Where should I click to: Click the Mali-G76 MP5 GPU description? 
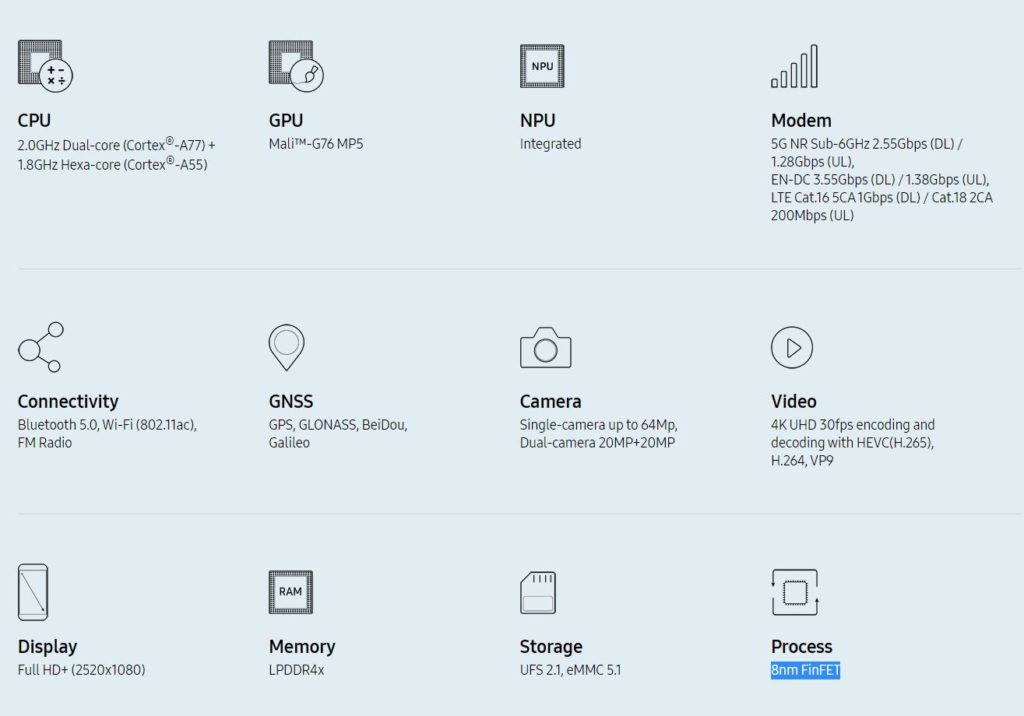pos(316,144)
